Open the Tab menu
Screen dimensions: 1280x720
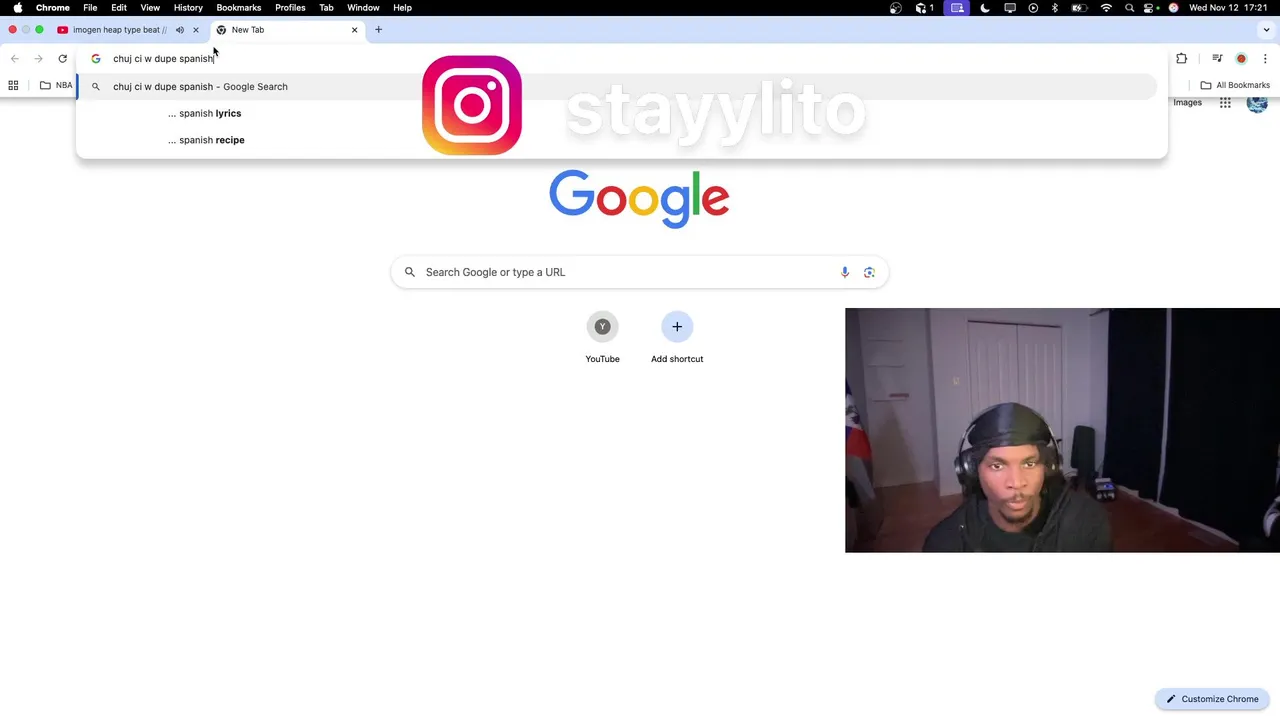[x=326, y=7]
